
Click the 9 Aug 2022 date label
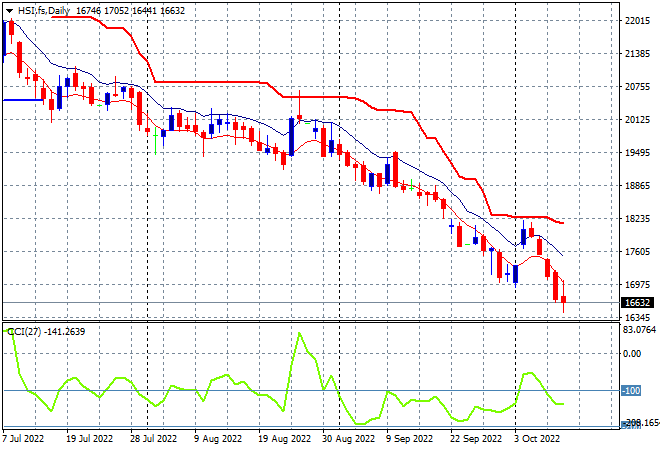(218, 439)
